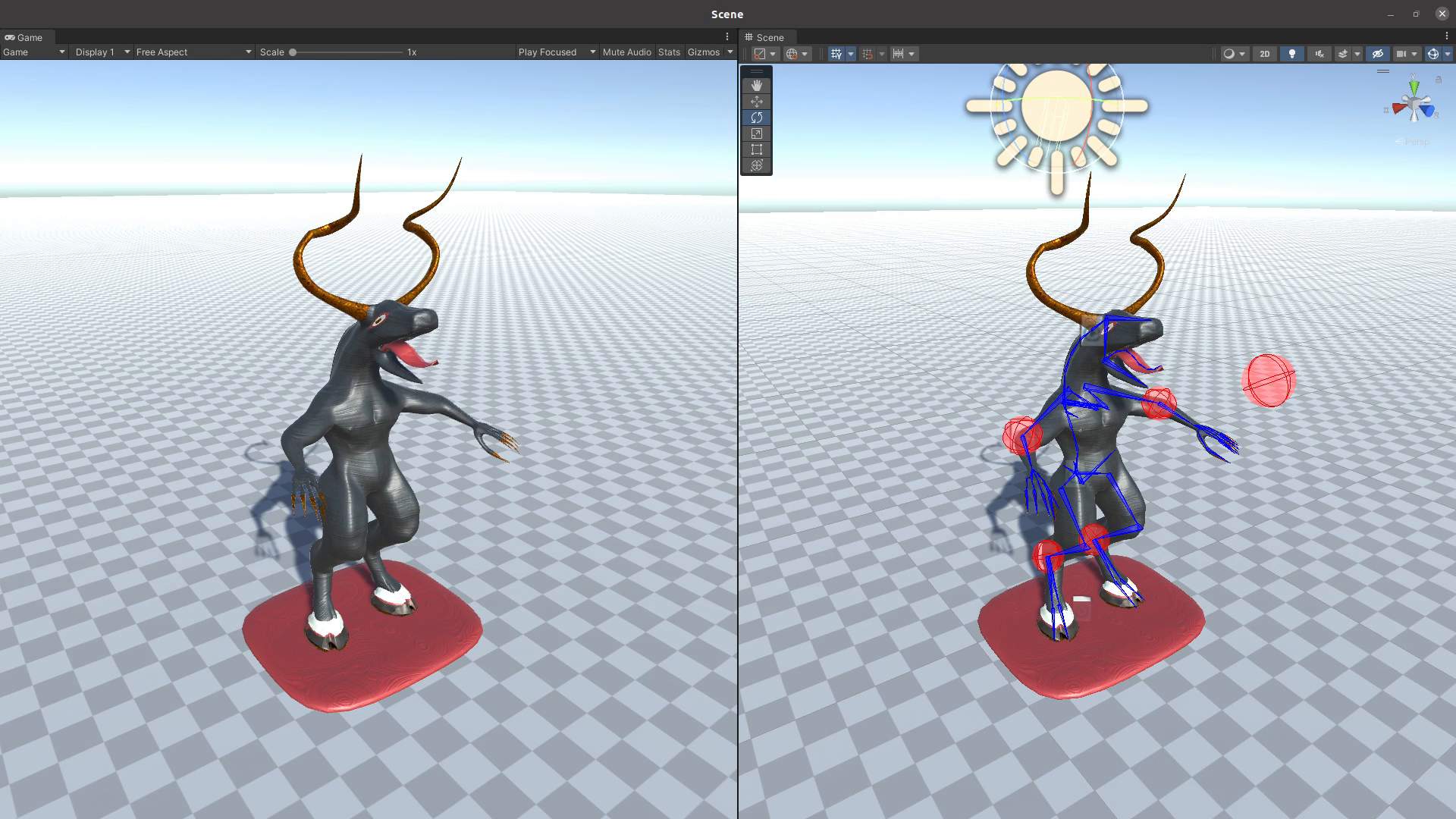Screen dimensions: 1456x819
Task: Toggle 2D scene view mode
Action: [1264, 54]
